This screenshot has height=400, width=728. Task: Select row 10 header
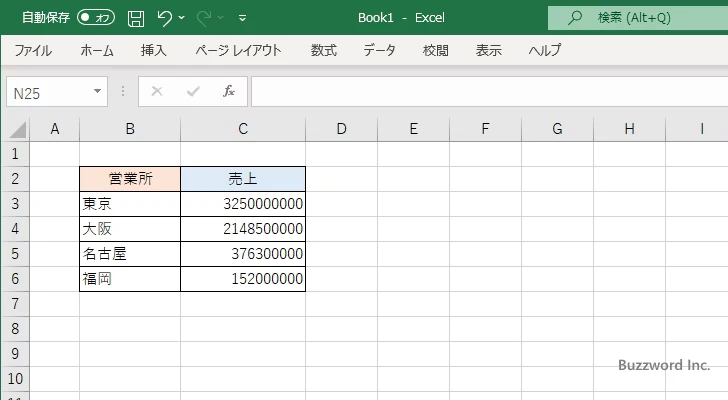point(15,379)
